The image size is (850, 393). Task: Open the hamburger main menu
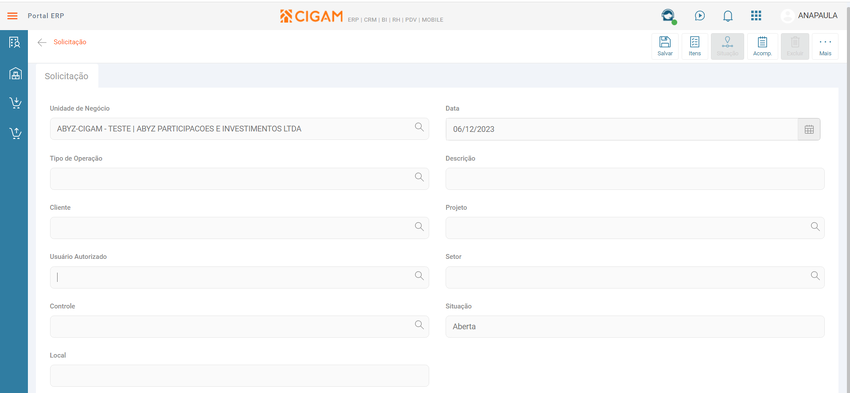click(12, 16)
